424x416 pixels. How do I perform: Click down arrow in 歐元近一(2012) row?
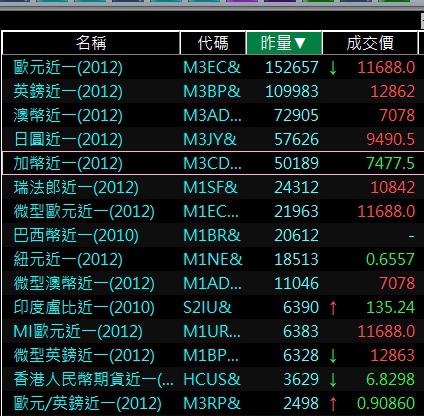[x=333, y=68]
